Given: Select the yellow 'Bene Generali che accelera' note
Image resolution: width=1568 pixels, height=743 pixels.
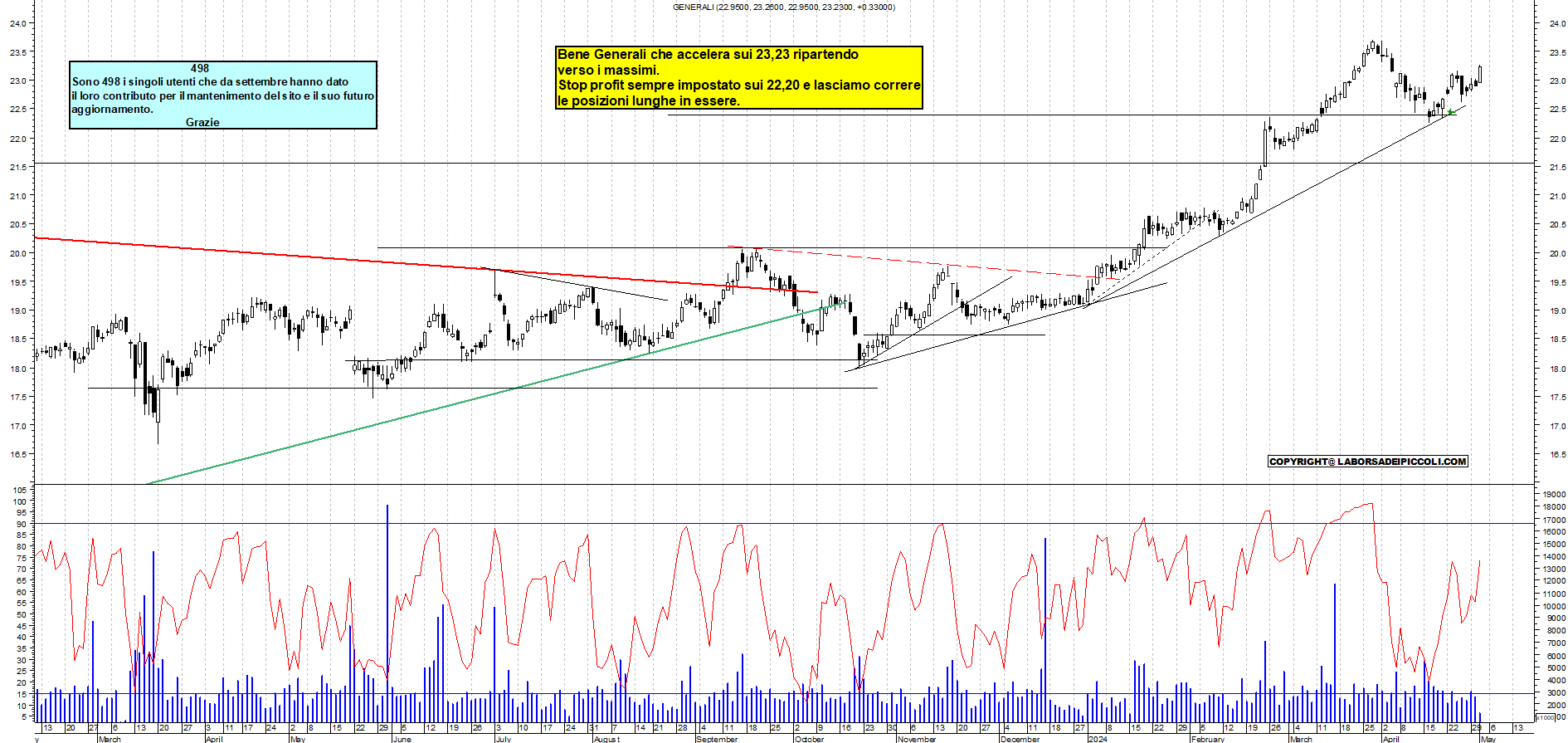Looking at the screenshot, I should tap(739, 77).
